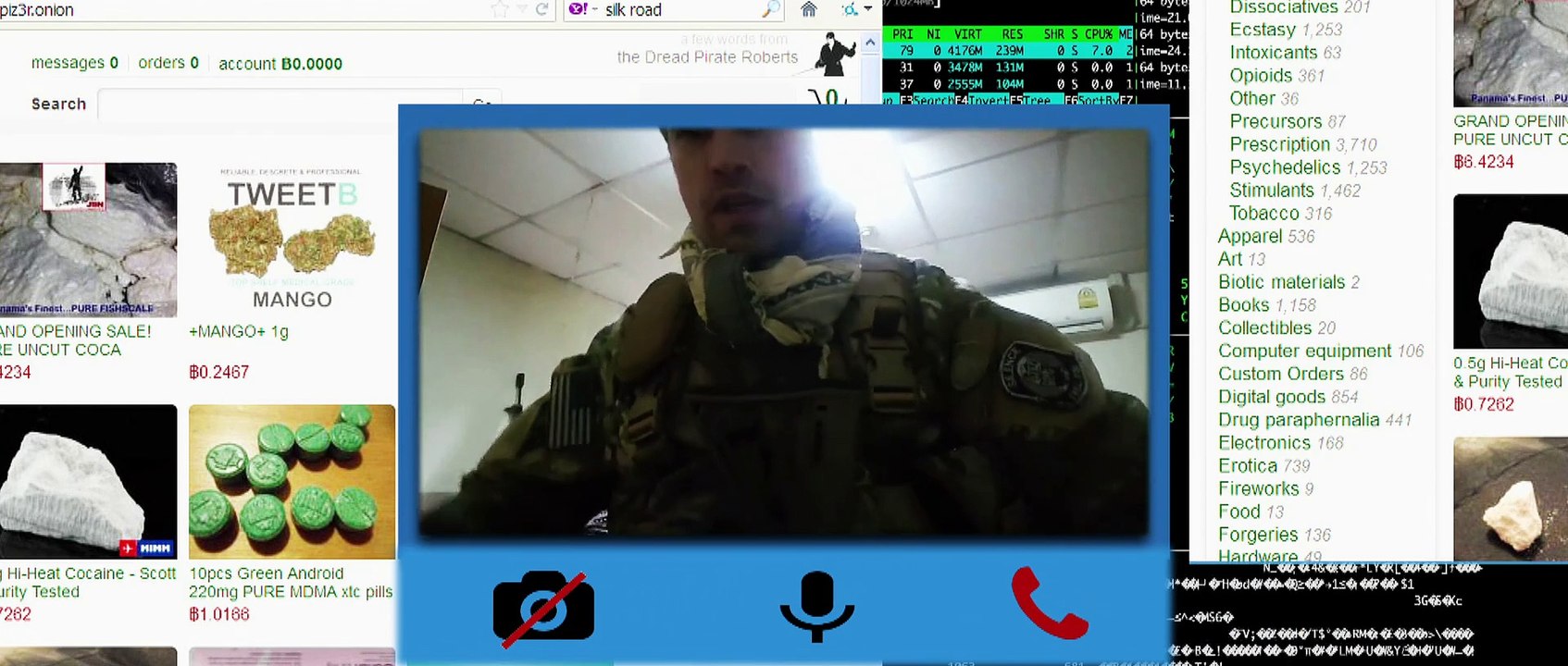Open the Electronics category
This screenshot has height=666, width=1568.
click(1281, 443)
